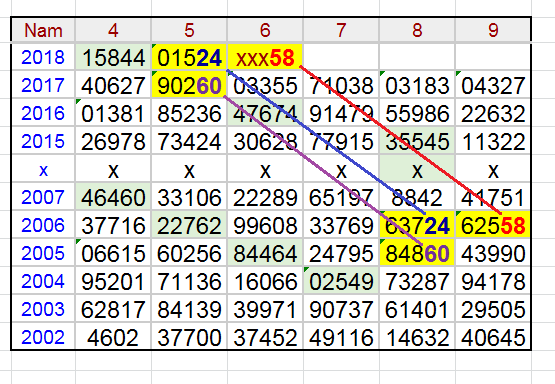Screen dimensions: 555x384
Task: Click the green cell 22762
Action: 189,225
